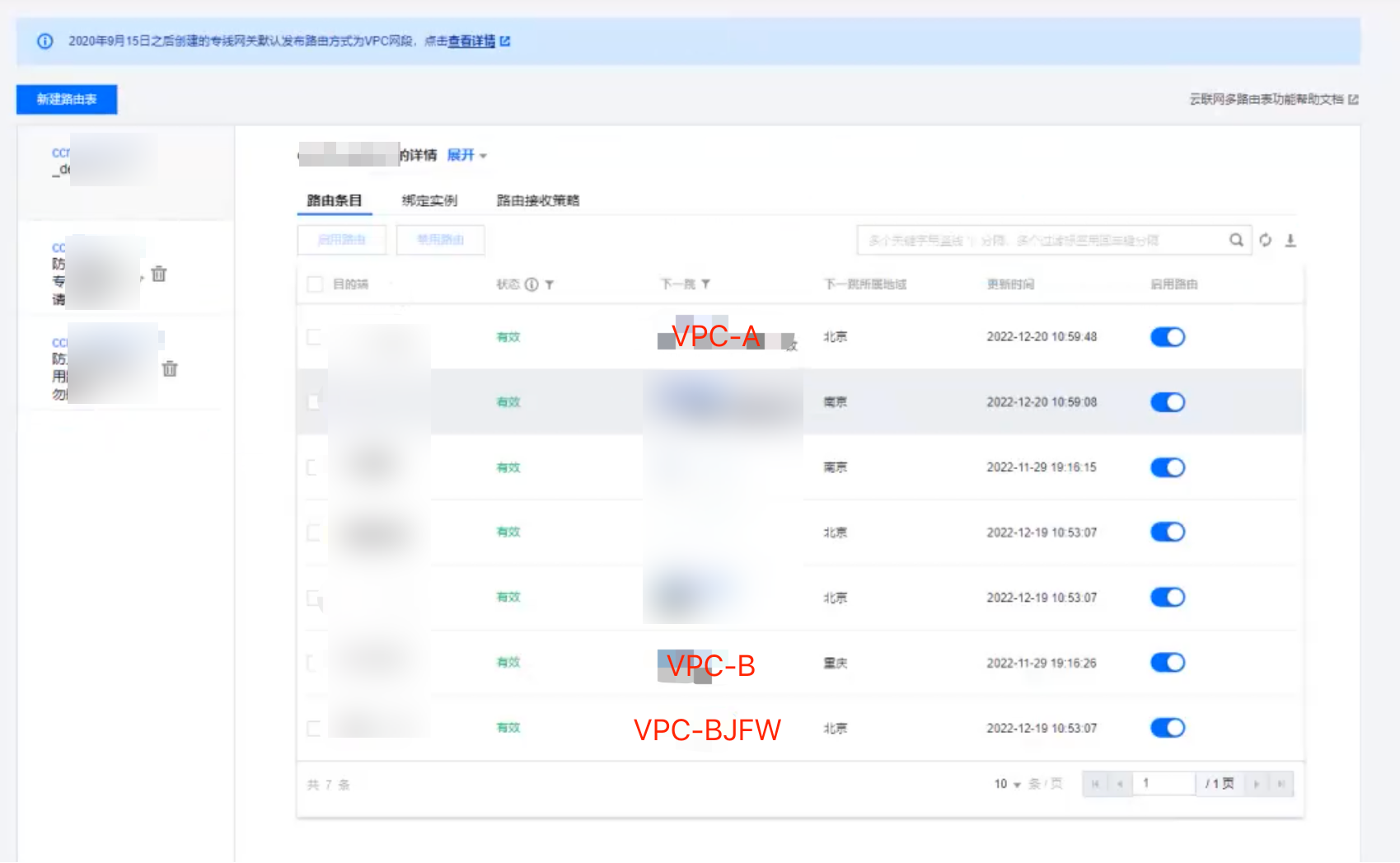Go to next page of route entries

click(x=1257, y=784)
